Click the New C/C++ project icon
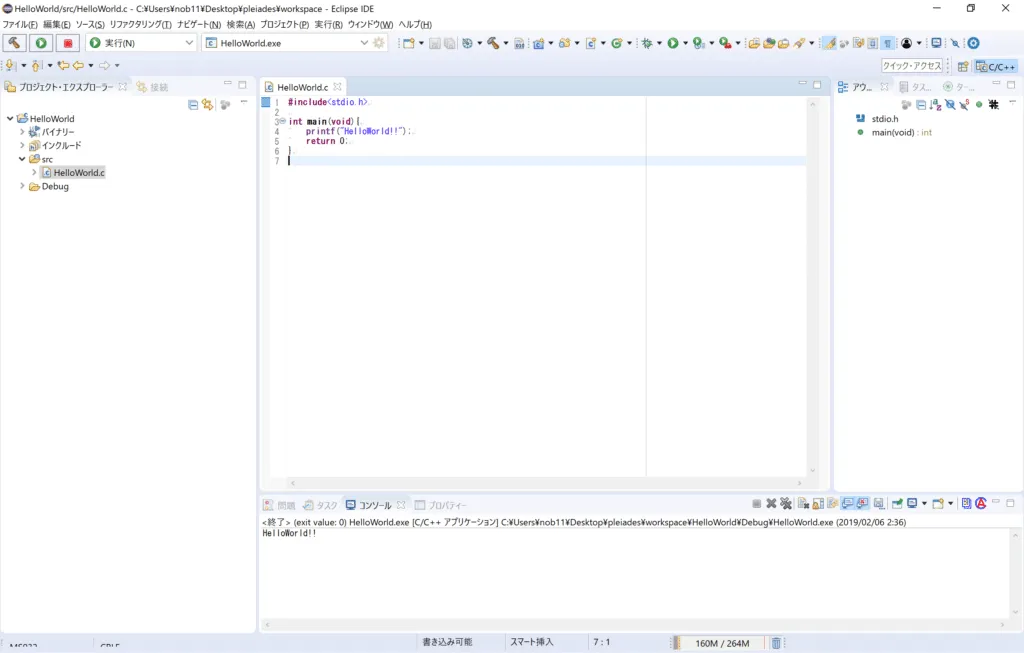Viewport: 1024px width, 653px height. [x=538, y=43]
